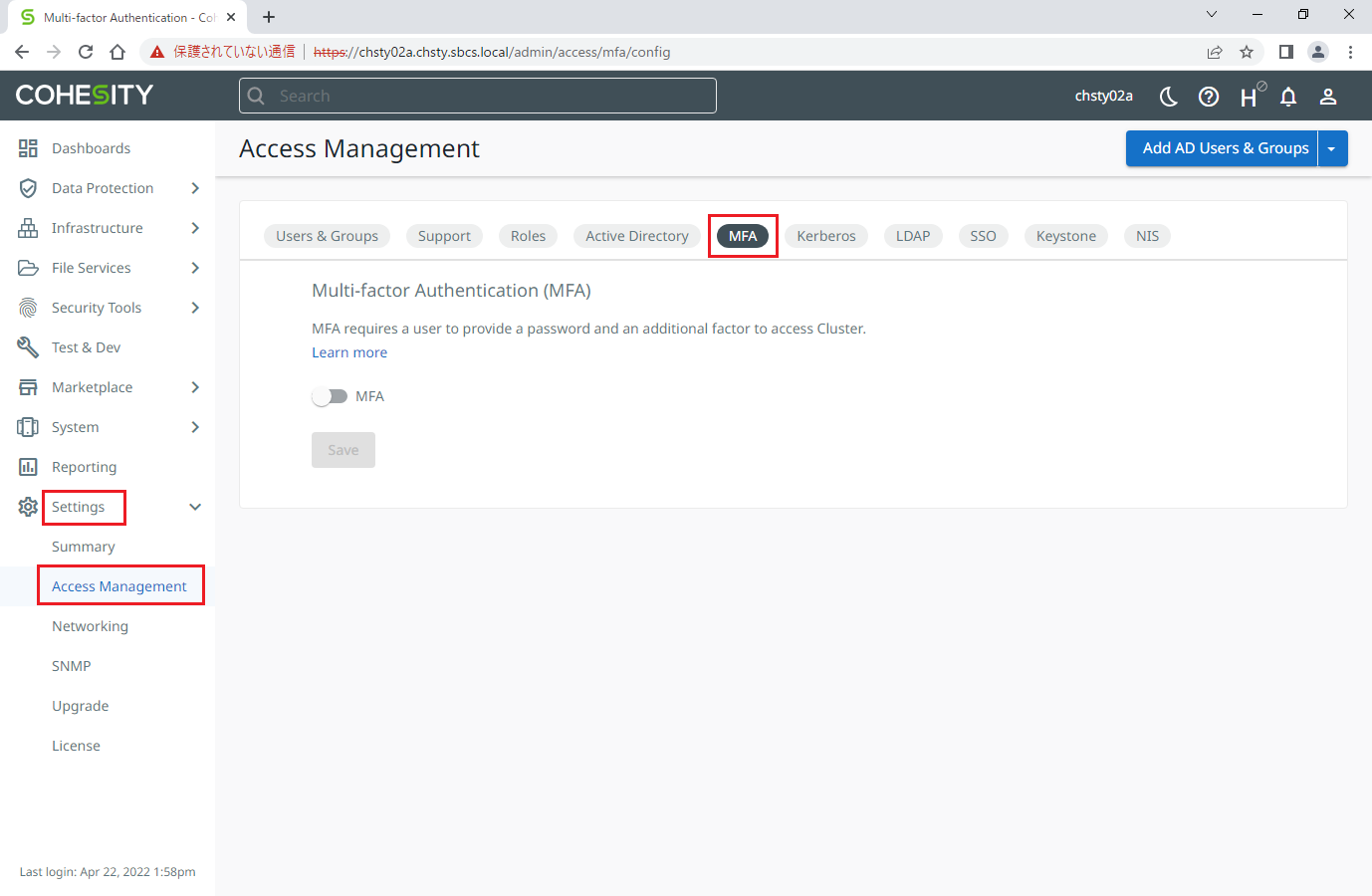Open Access Management in sidebar

(x=119, y=586)
